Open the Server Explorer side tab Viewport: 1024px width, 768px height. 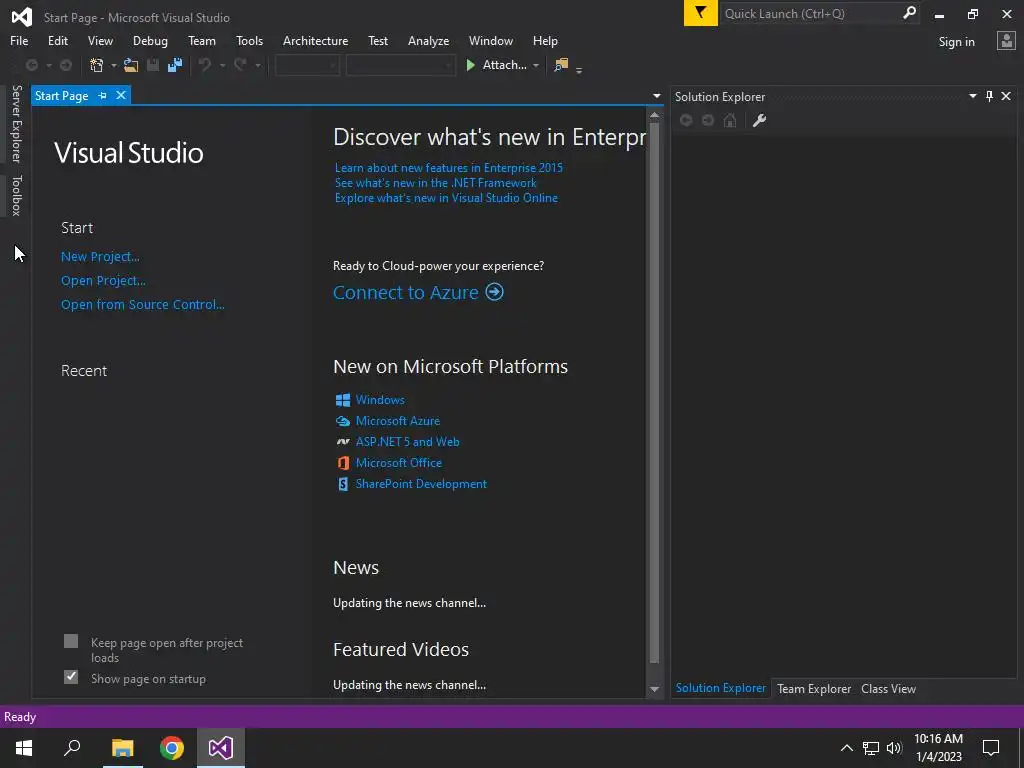pos(16,123)
